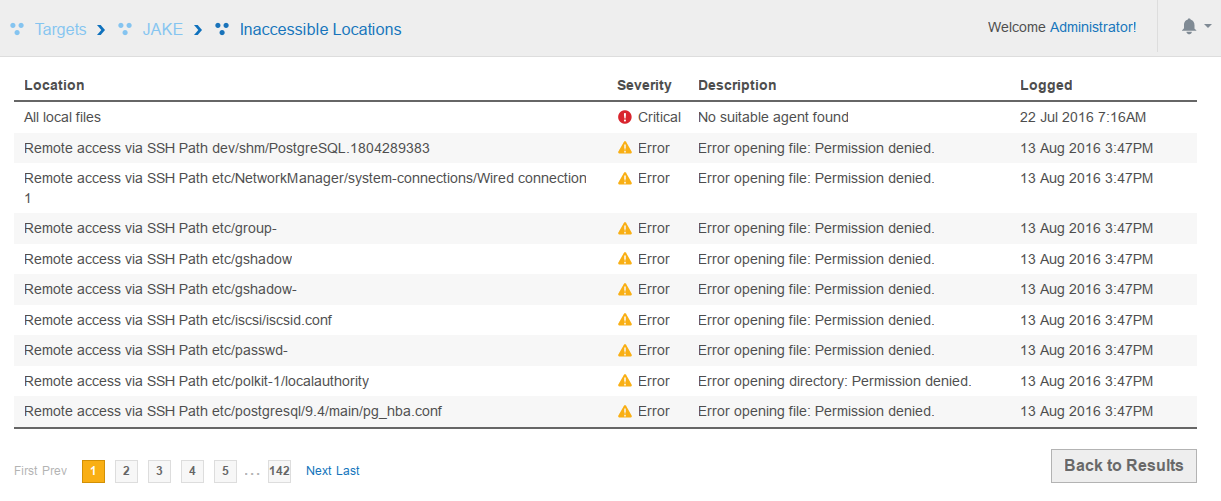Click the warning icon for pg_hba.conf row
Viewport: 1221px width, 501px height.
coord(625,411)
